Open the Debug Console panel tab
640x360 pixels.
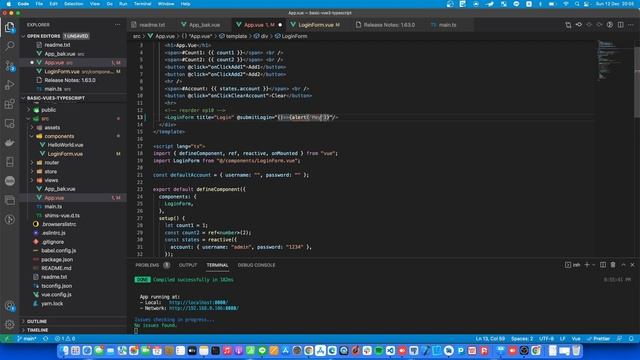point(256,265)
